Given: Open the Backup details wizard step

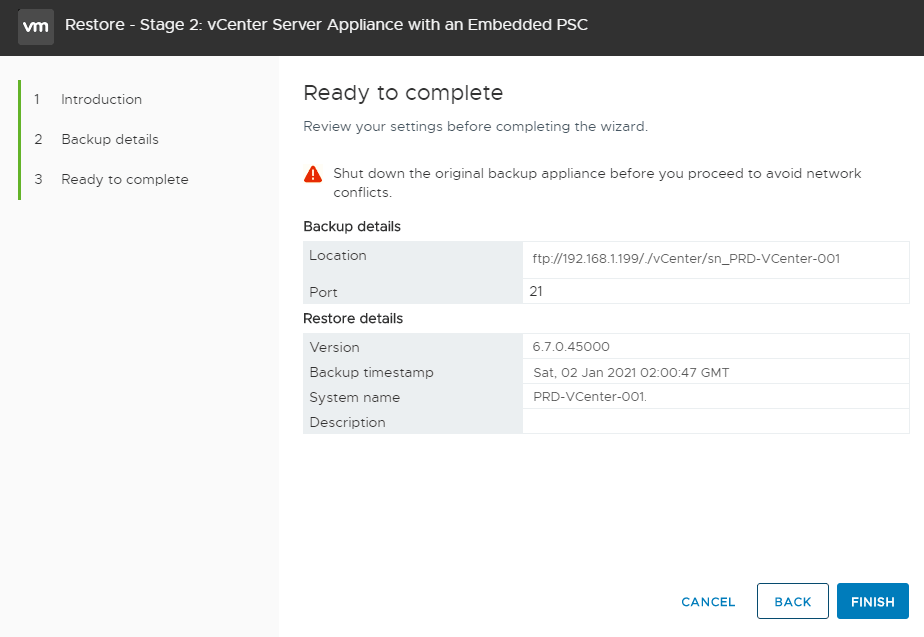Looking at the screenshot, I should point(109,139).
